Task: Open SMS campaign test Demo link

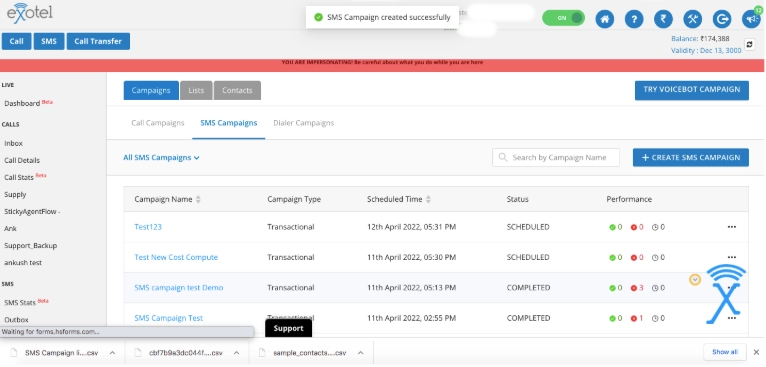Action: point(179,287)
